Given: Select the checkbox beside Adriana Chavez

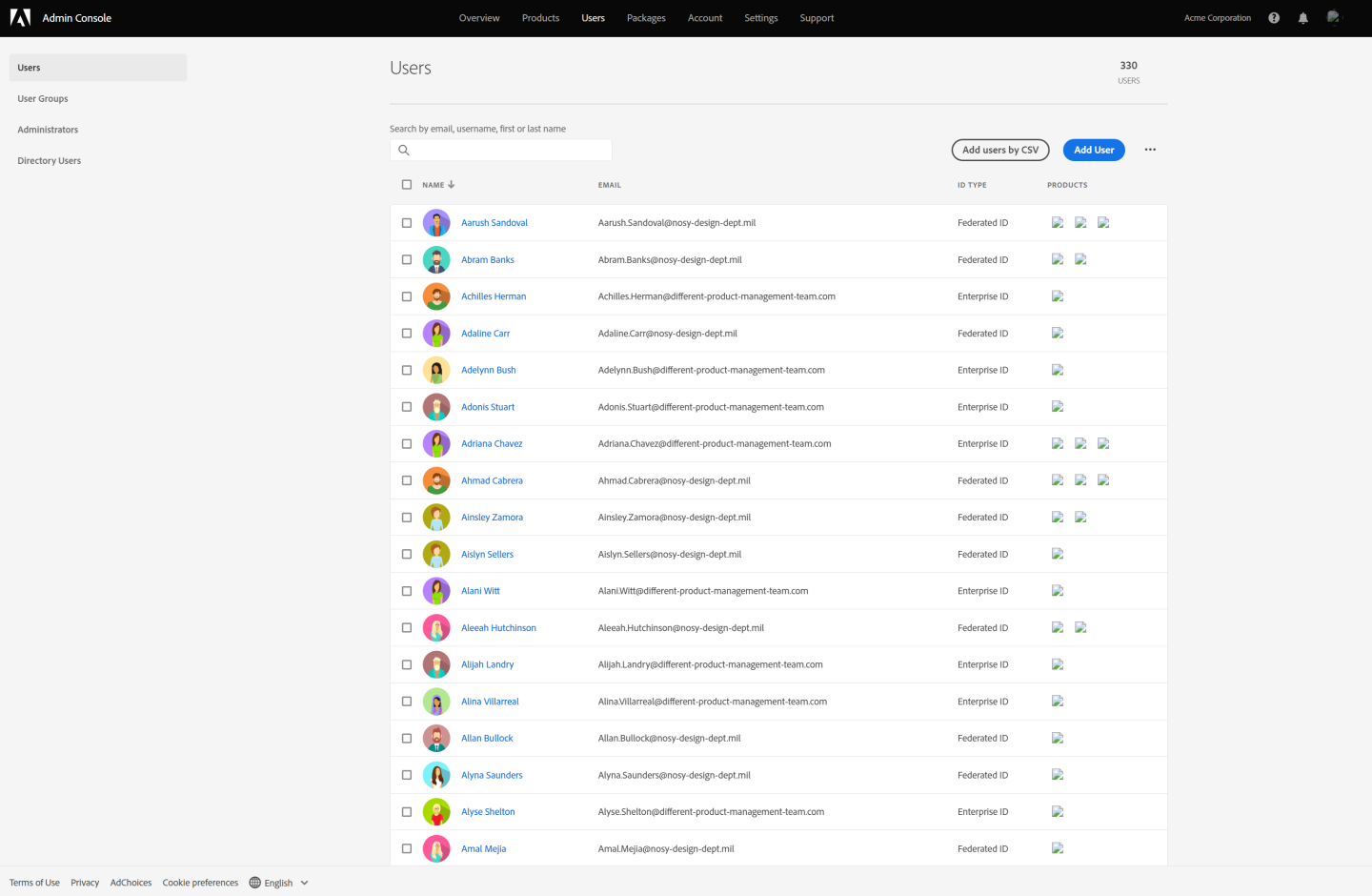Looking at the screenshot, I should [x=407, y=444].
